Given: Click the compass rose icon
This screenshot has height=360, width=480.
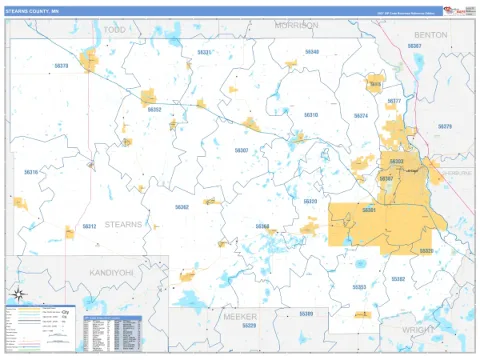Looking at the screenshot, I should pyautogui.click(x=19, y=294).
